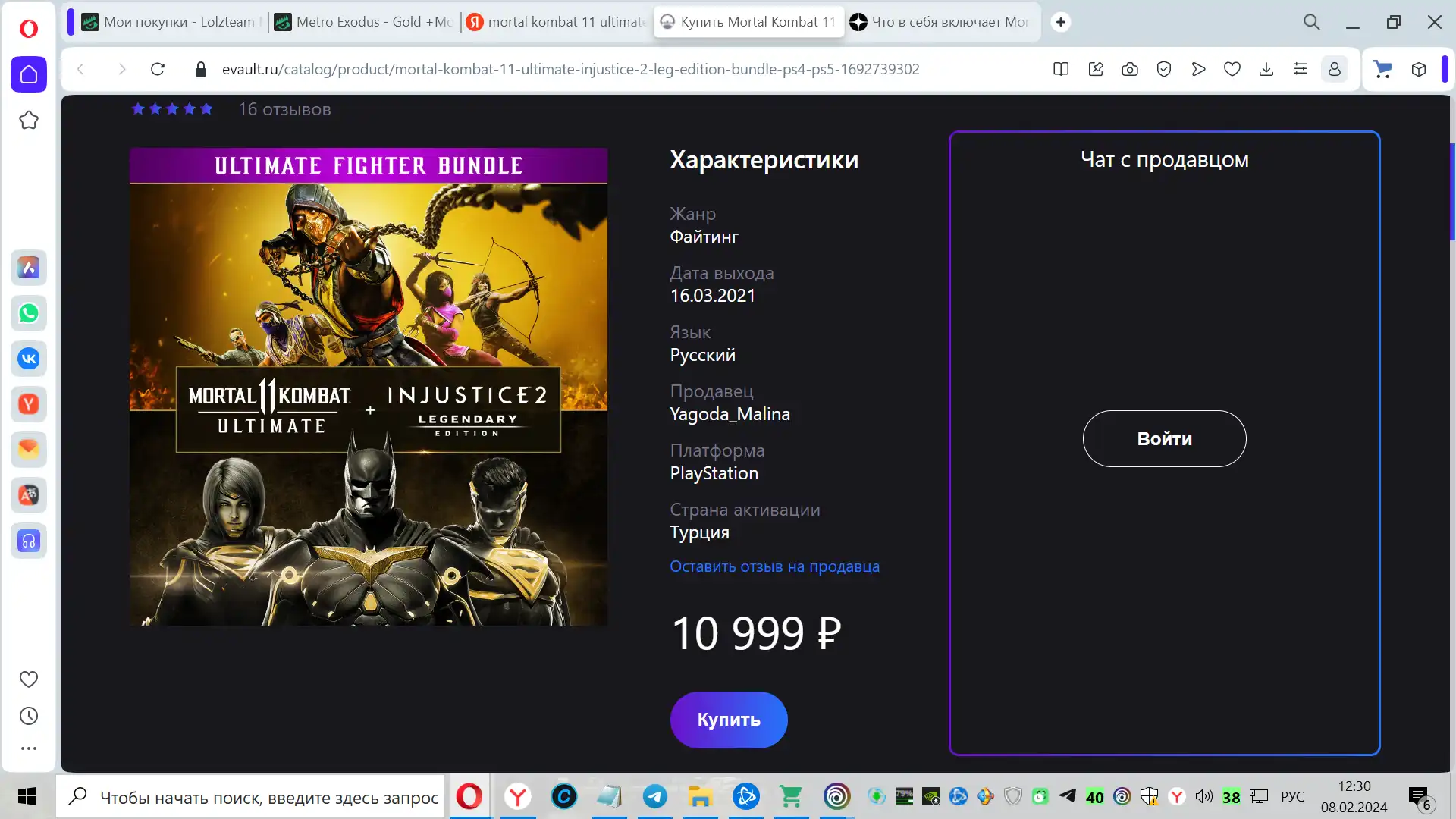Click the address bar URL field
The image size is (1456, 819).
[x=570, y=69]
